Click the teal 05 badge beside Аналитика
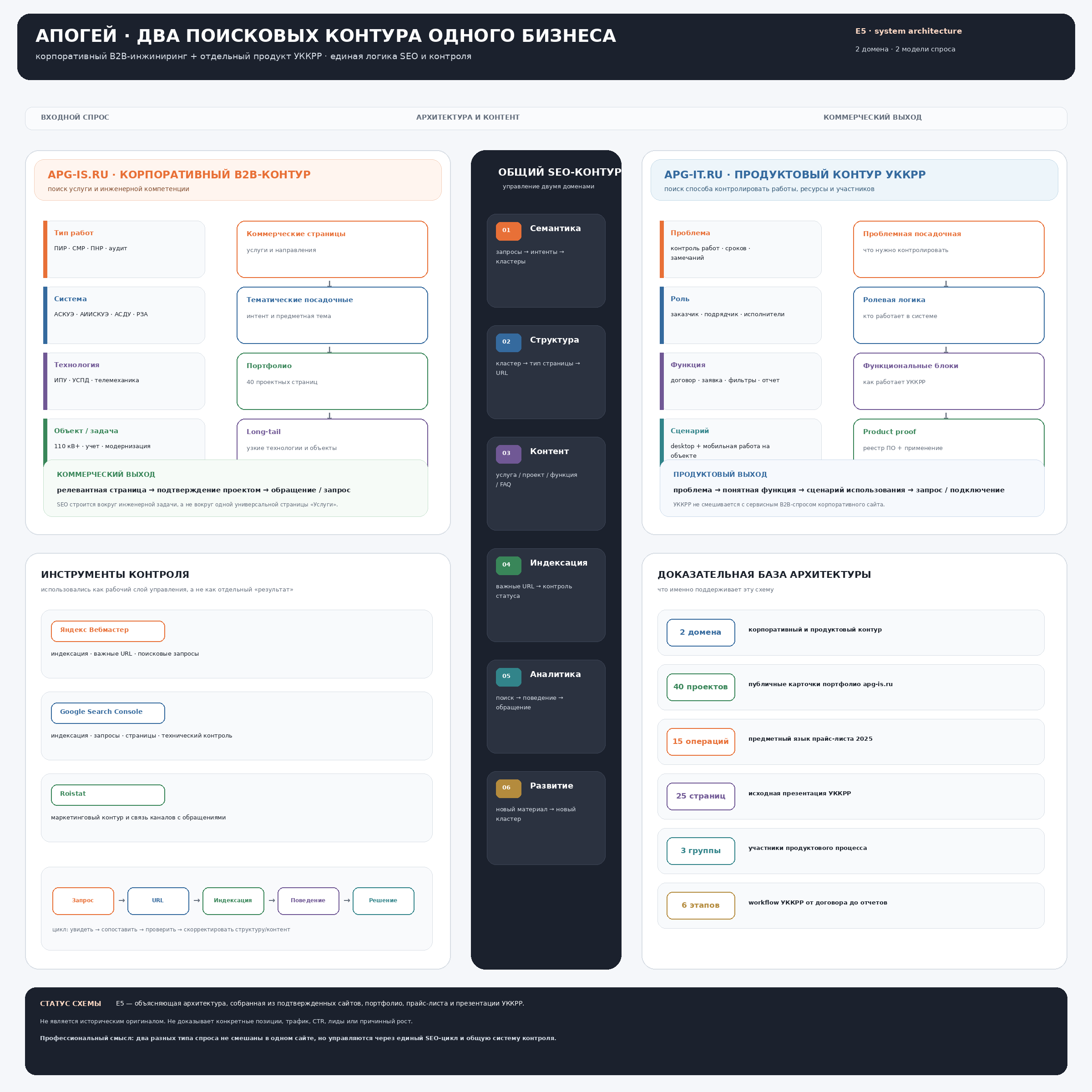 coord(508,677)
